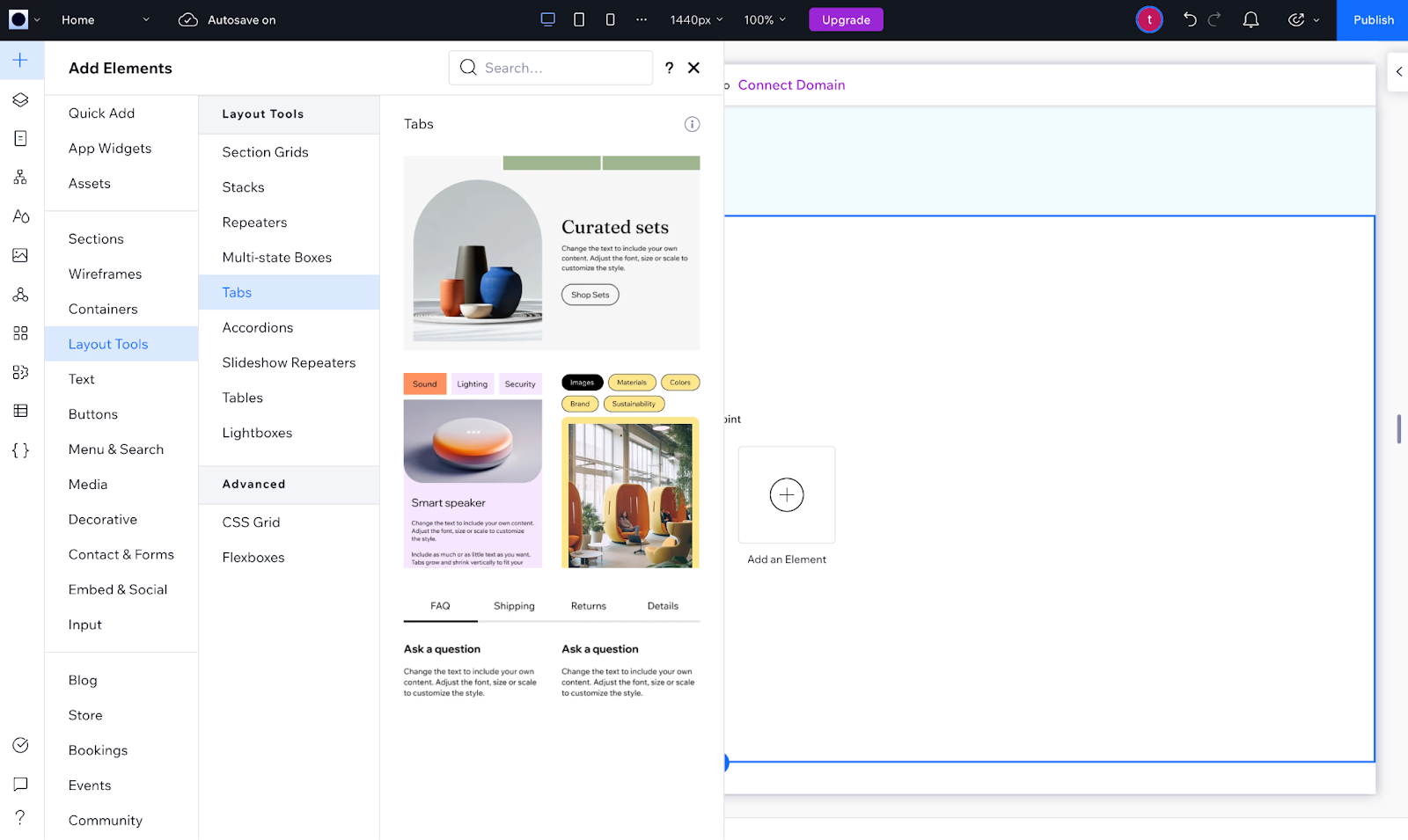Select the desktop breakpoint icon
This screenshot has height=840, width=1408.
click(x=547, y=19)
